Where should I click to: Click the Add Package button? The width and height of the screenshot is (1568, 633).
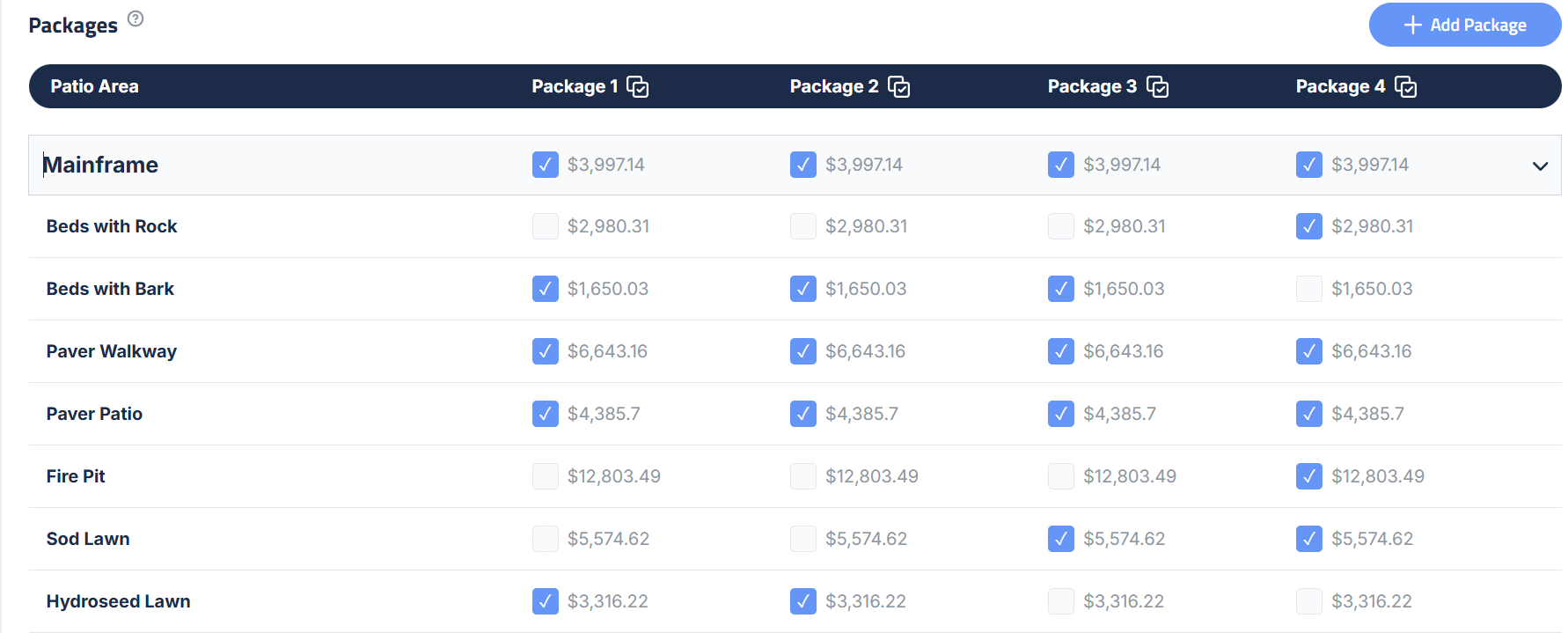click(1464, 26)
